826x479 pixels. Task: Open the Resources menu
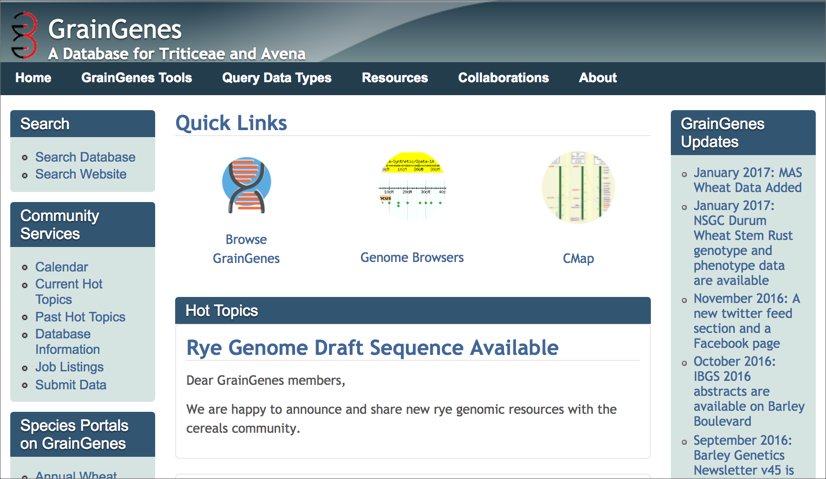(x=395, y=78)
